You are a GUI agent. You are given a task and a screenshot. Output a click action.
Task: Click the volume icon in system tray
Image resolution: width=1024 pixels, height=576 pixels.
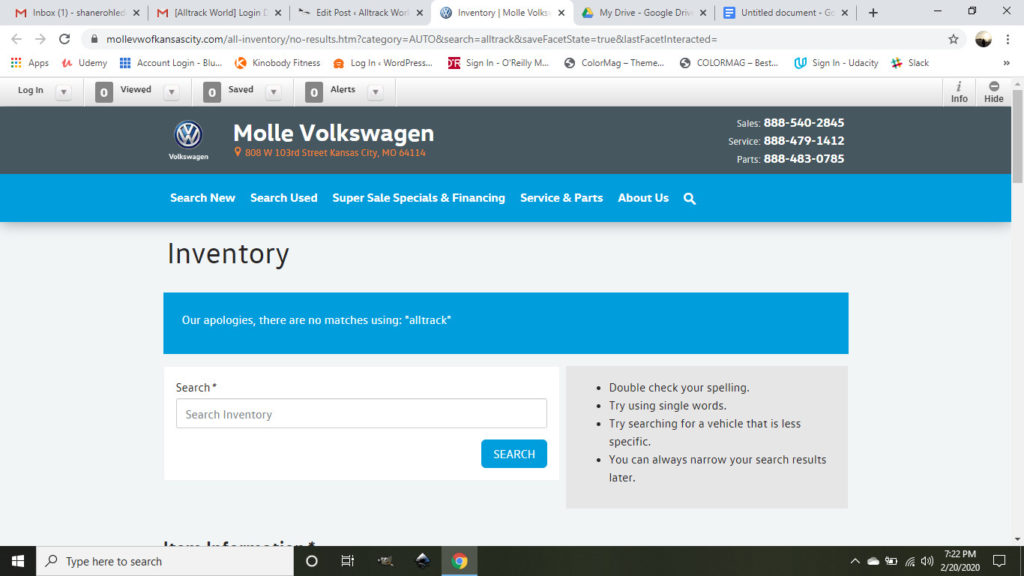click(927, 561)
